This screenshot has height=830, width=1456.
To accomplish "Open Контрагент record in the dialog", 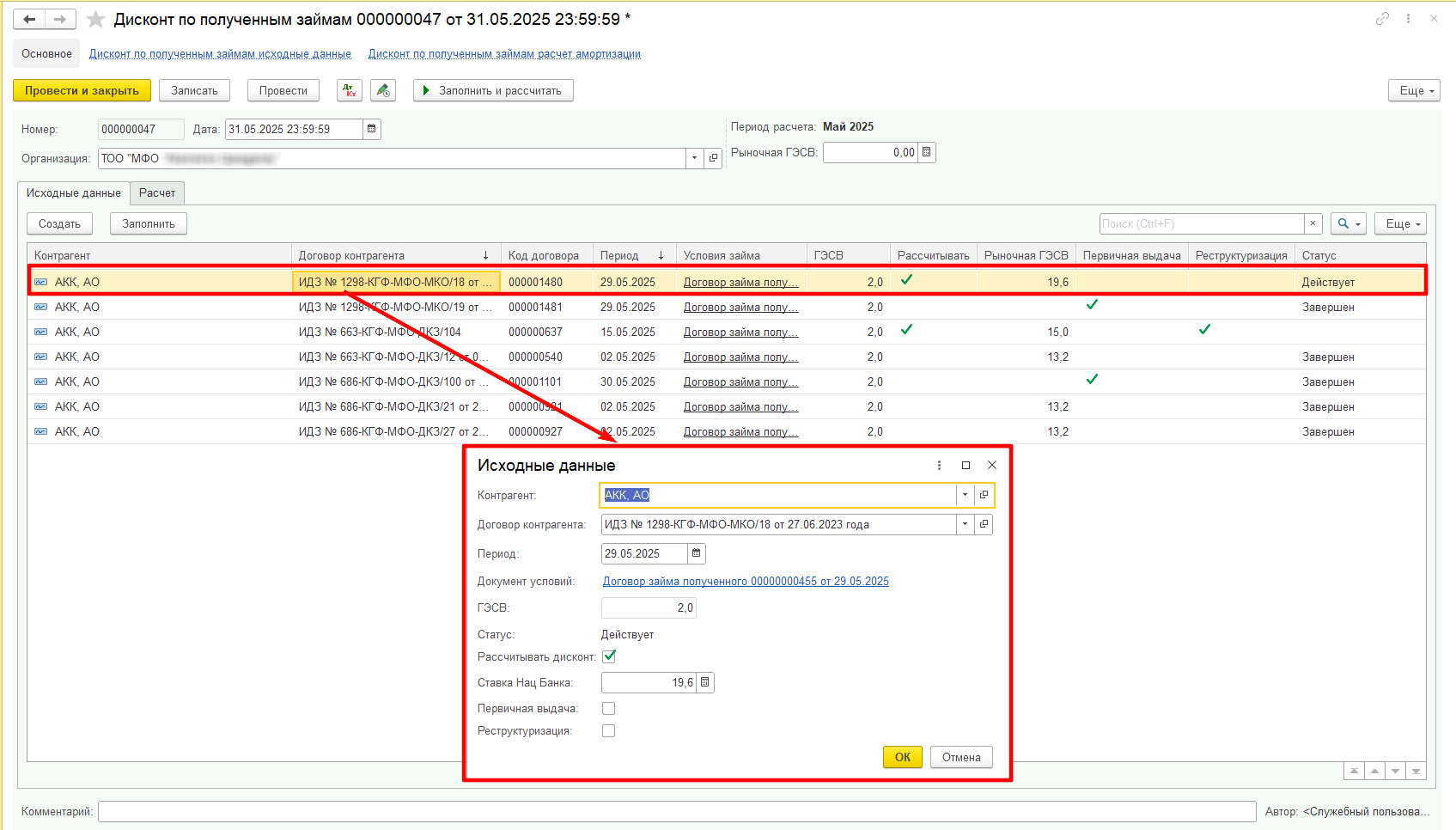I will pos(984,495).
